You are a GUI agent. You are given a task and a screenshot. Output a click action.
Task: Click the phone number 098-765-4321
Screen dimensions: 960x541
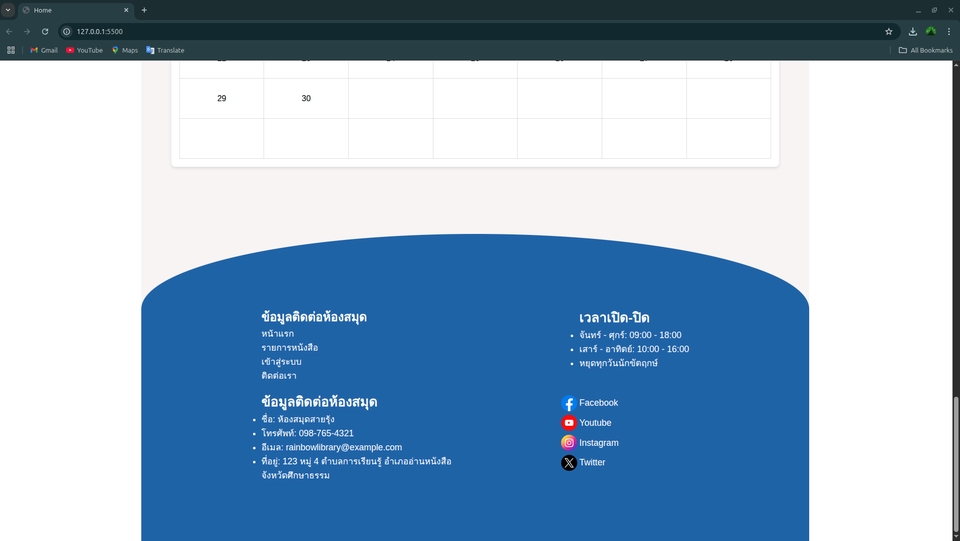(x=326, y=433)
